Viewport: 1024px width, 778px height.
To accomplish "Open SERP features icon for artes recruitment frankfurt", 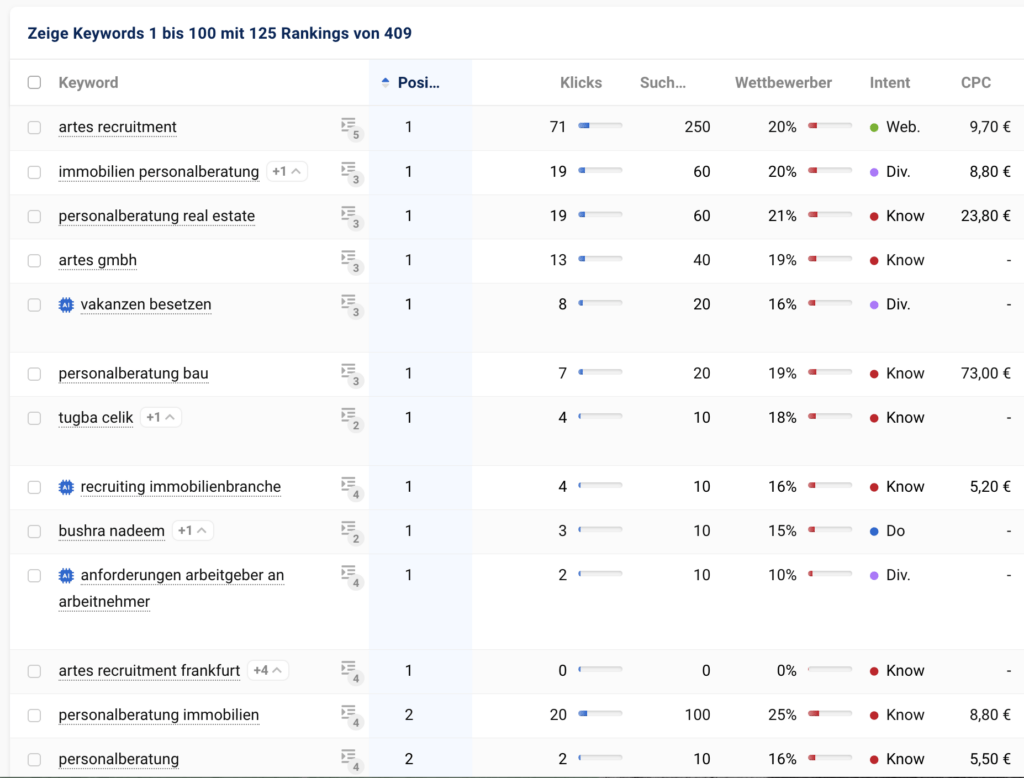I will [351, 672].
